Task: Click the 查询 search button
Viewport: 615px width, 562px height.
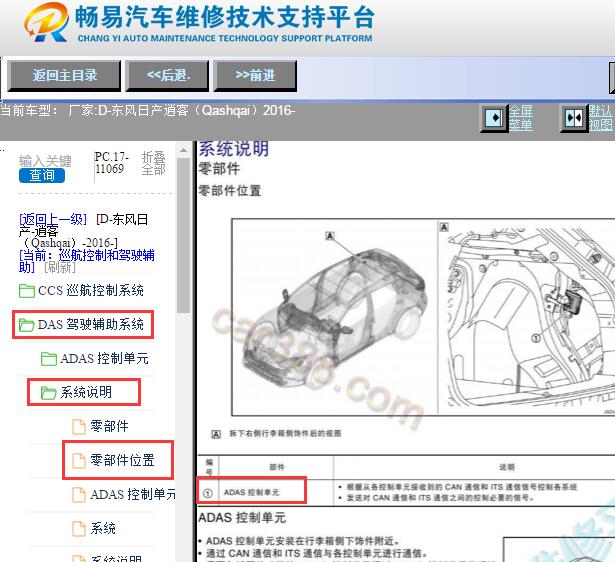Action: coord(42,175)
